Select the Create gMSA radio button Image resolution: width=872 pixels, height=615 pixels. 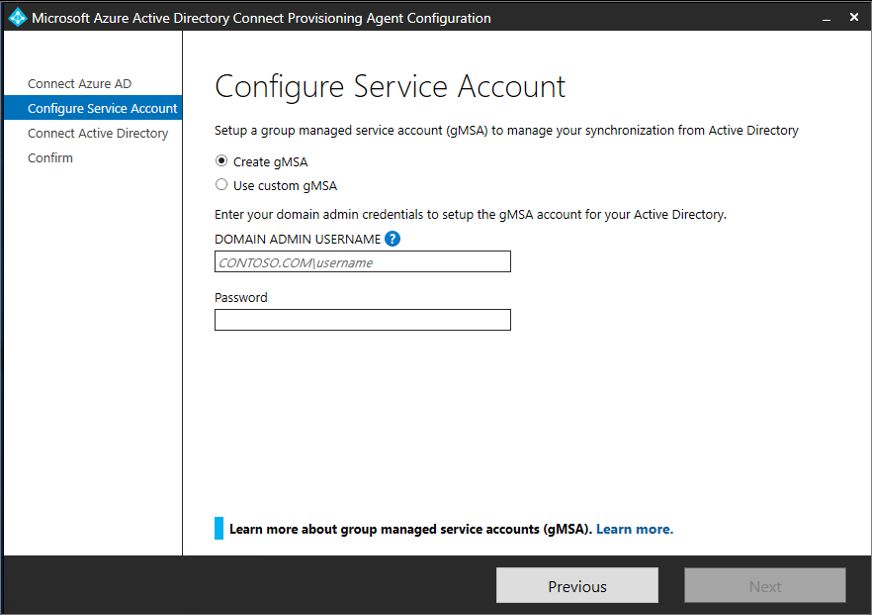222,161
